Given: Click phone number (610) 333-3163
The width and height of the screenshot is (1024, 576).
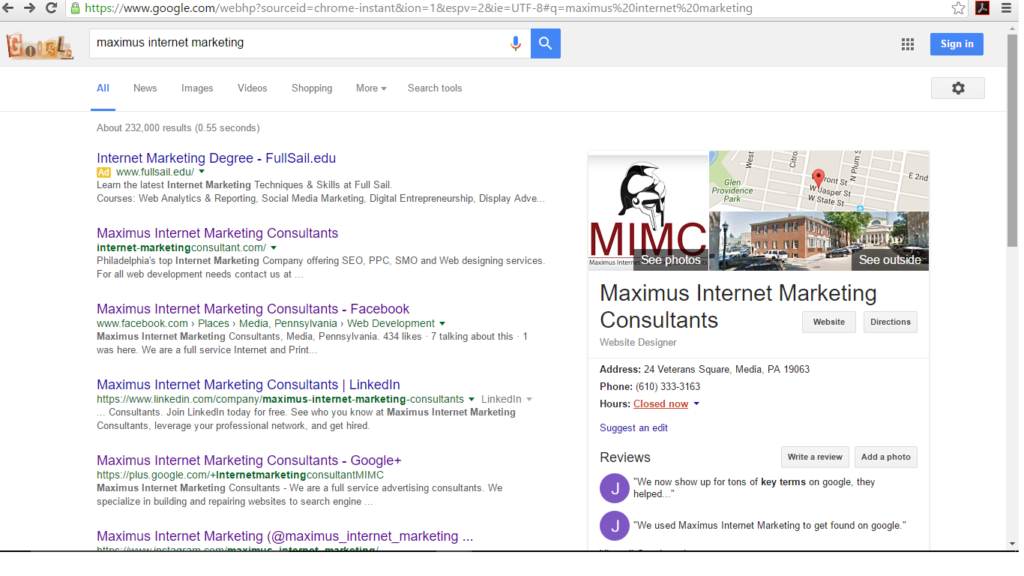Looking at the screenshot, I should (667, 387).
